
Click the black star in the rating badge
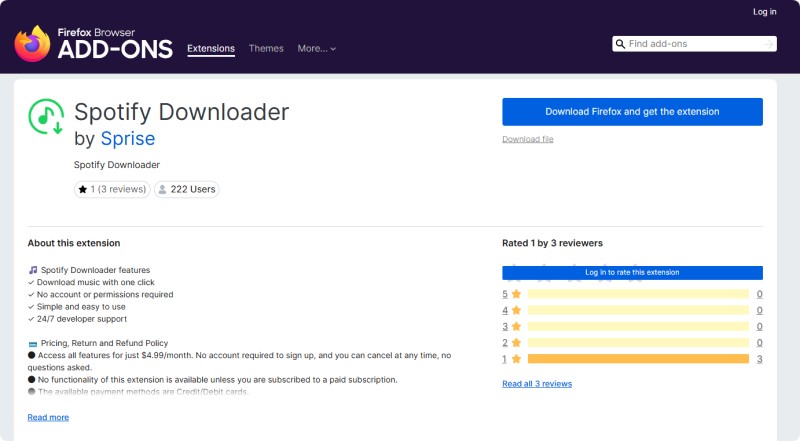(x=83, y=189)
